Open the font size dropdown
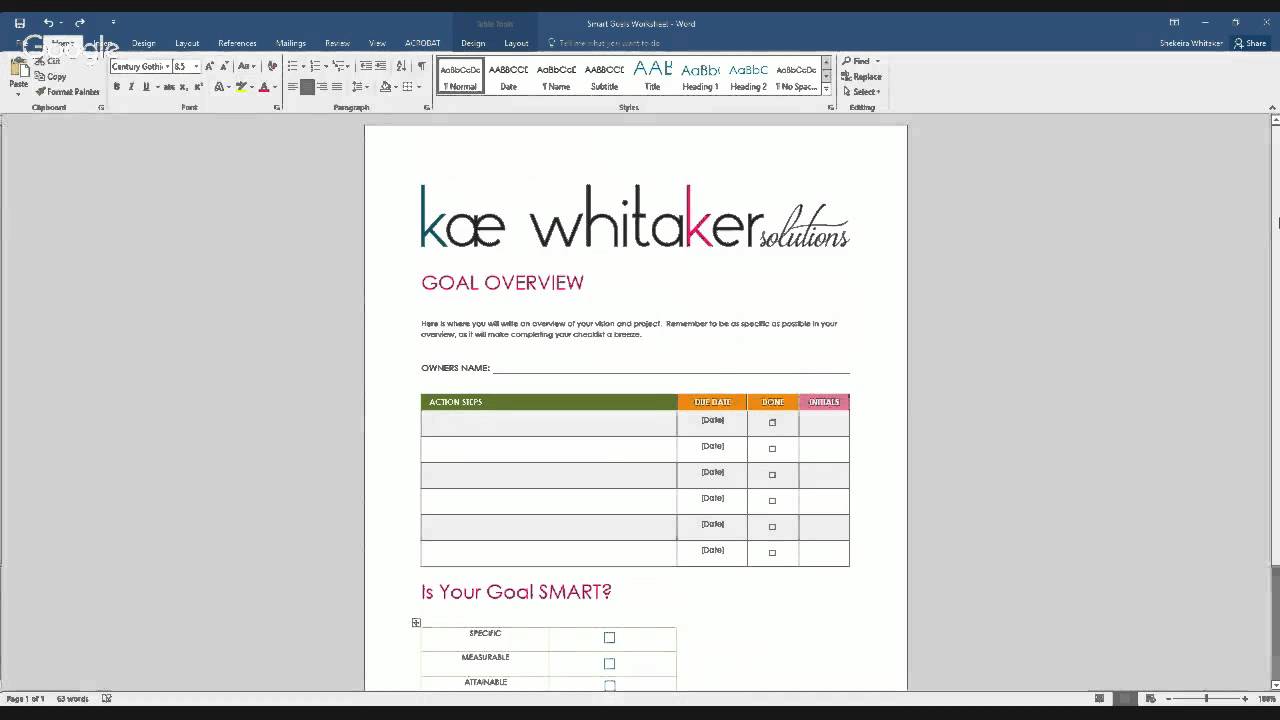The width and height of the screenshot is (1280, 720). (x=196, y=66)
